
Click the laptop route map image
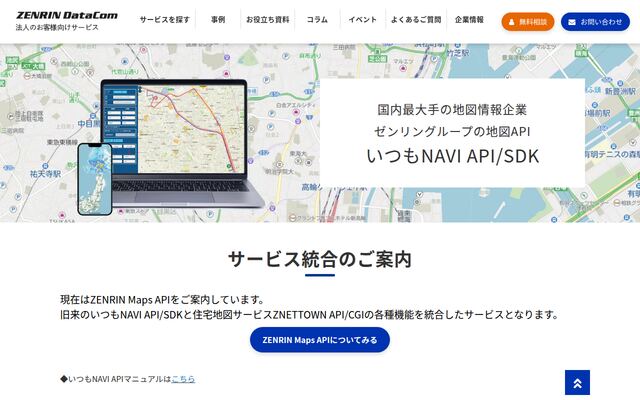(x=184, y=143)
